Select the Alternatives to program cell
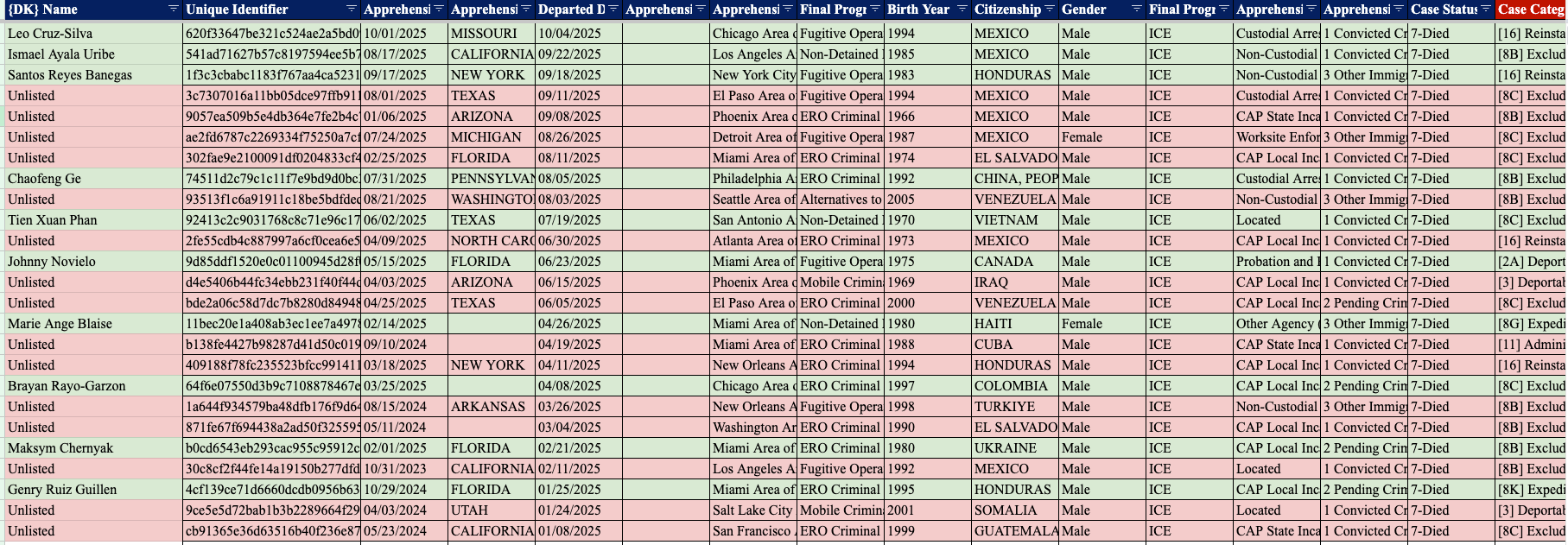The image size is (1568, 545). click(x=841, y=200)
